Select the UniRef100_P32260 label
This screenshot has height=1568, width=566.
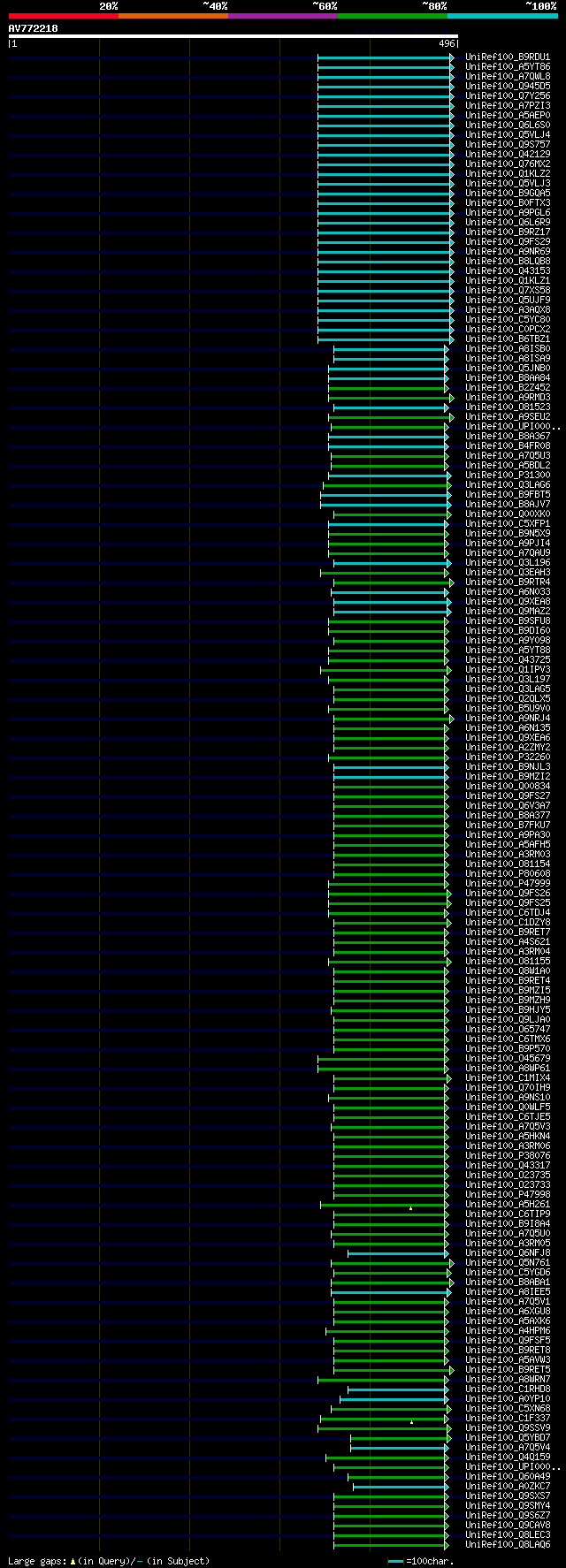point(508,757)
